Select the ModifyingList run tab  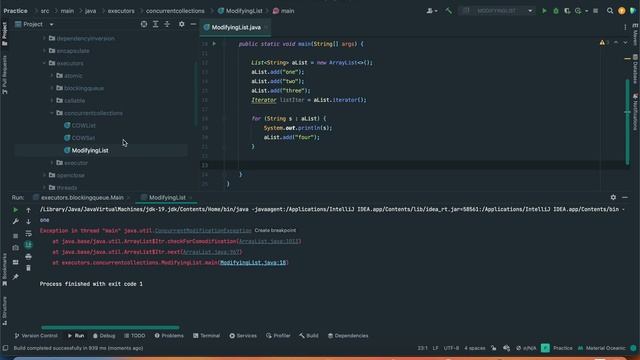pos(167,198)
